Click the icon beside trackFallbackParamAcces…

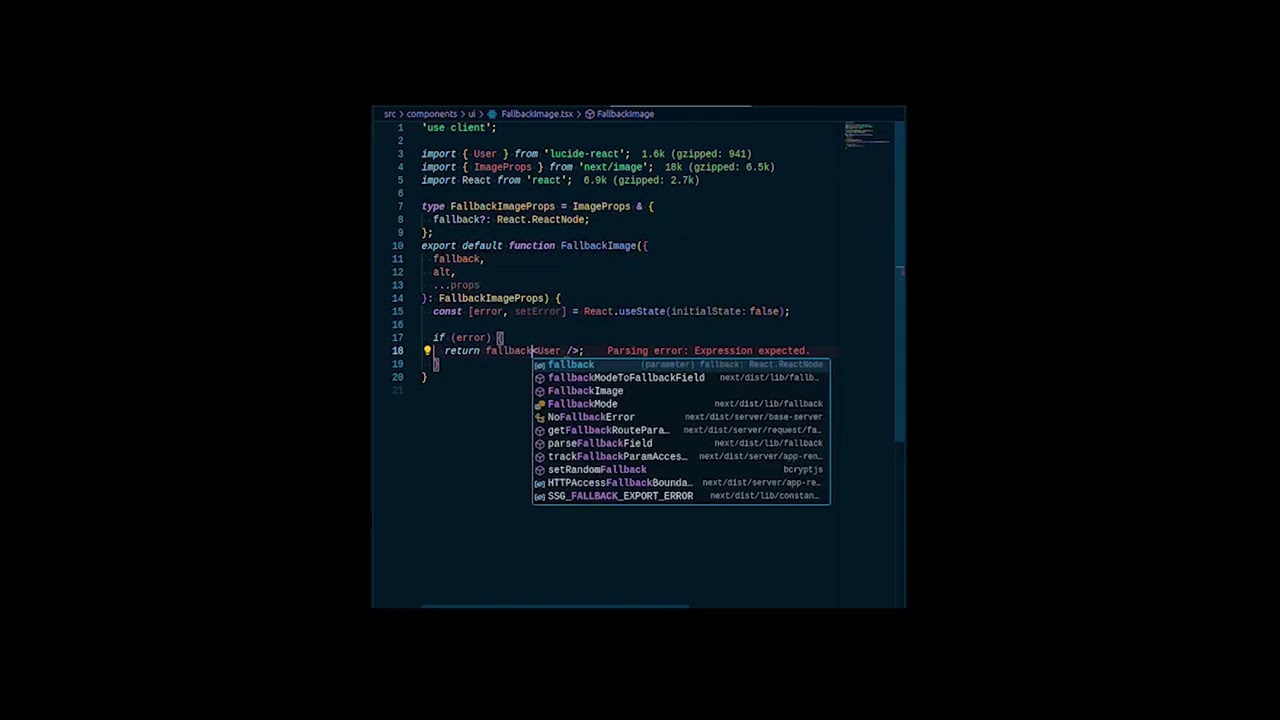540,456
